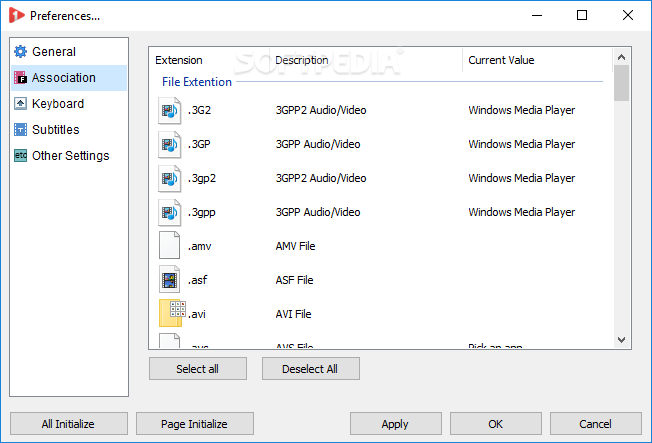
Task: Click 'Windows Media Player' in .3gpp row
Action: [522, 213]
